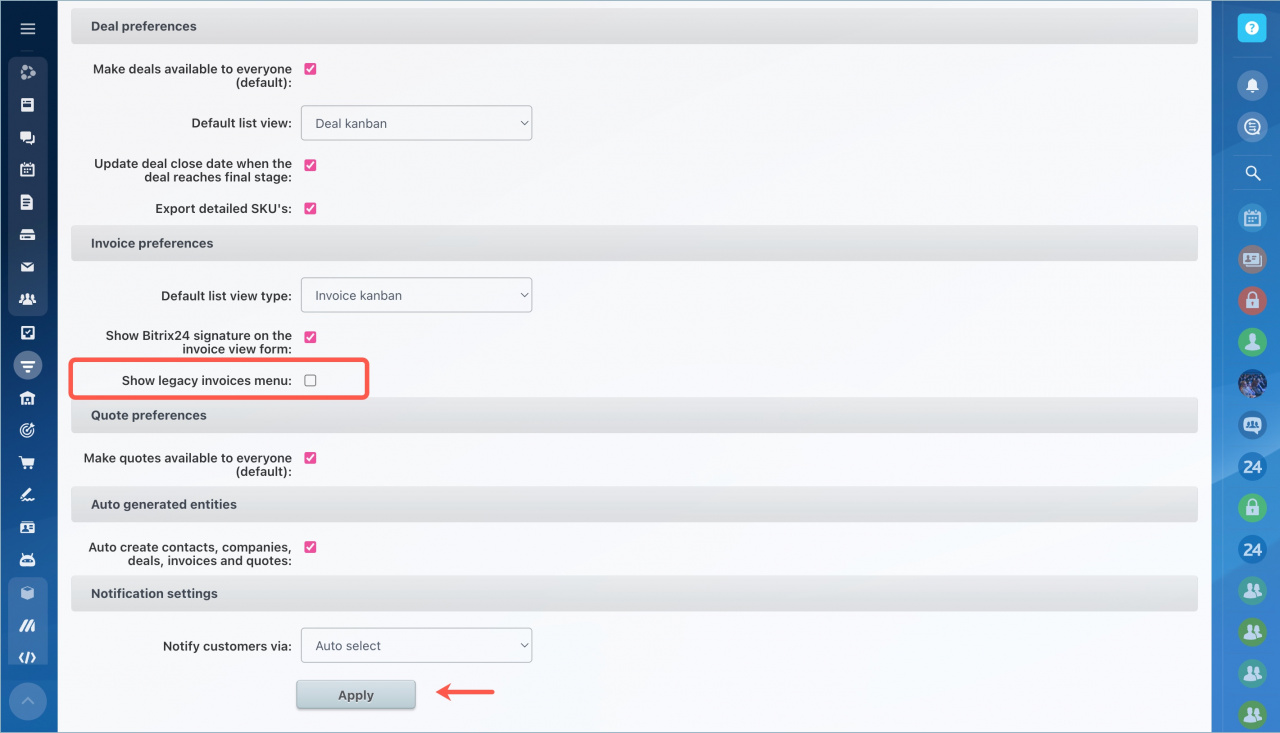Screen dimensions: 1280x733
Task: Open the calendar icon in right sidebar
Action: tap(1252, 217)
